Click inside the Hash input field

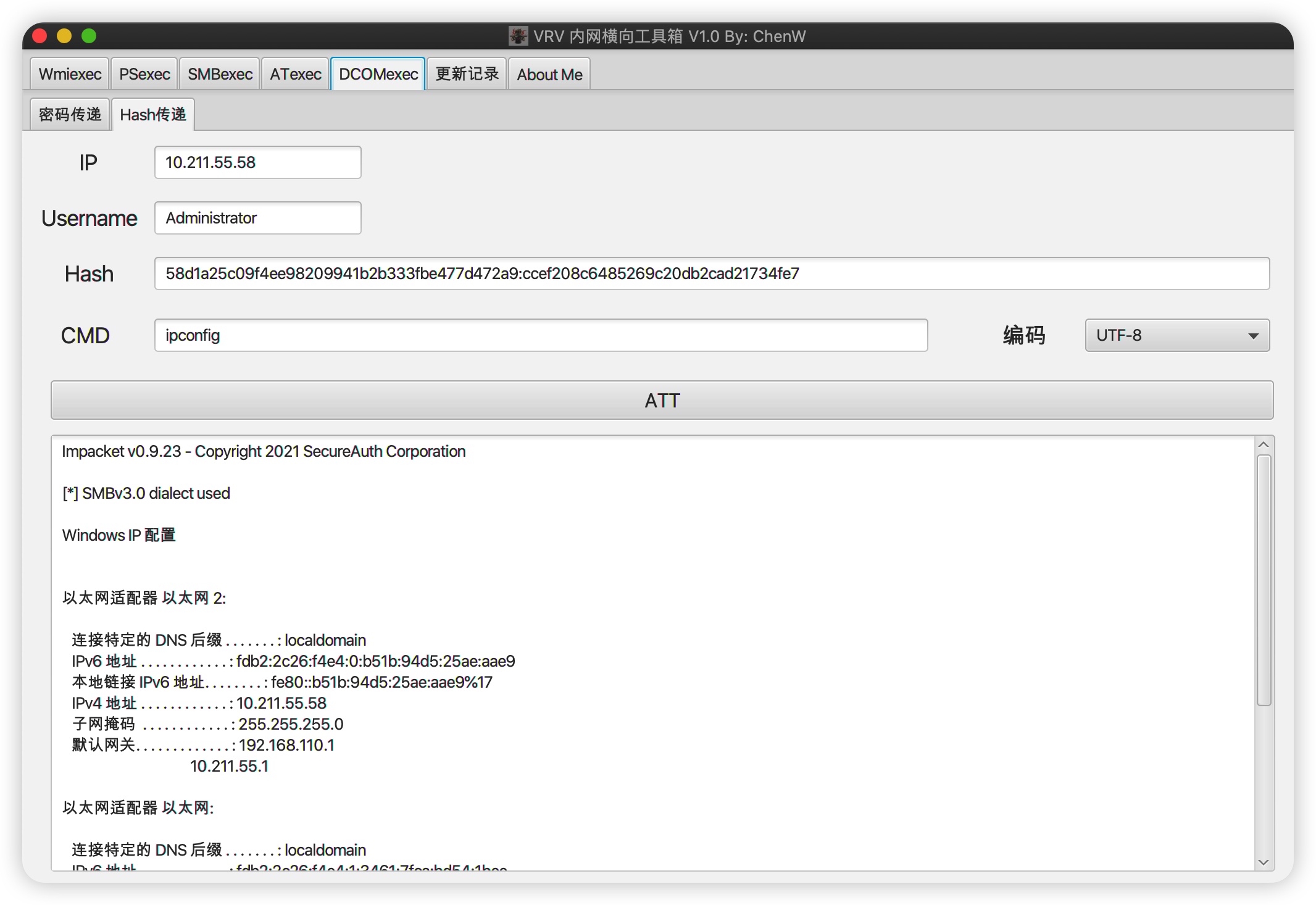coord(711,273)
